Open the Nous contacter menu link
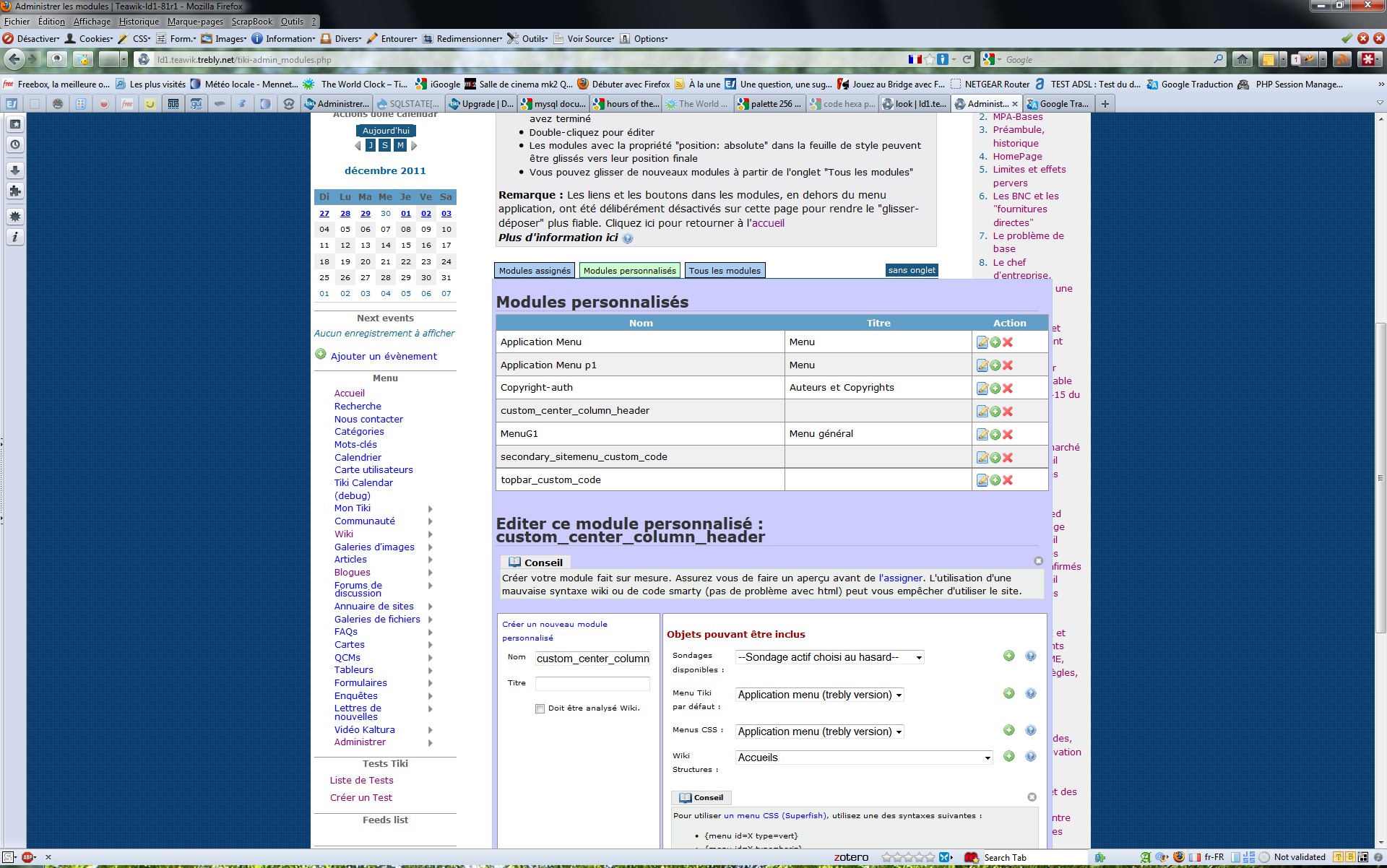The image size is (1387, 868). point(368,420)
